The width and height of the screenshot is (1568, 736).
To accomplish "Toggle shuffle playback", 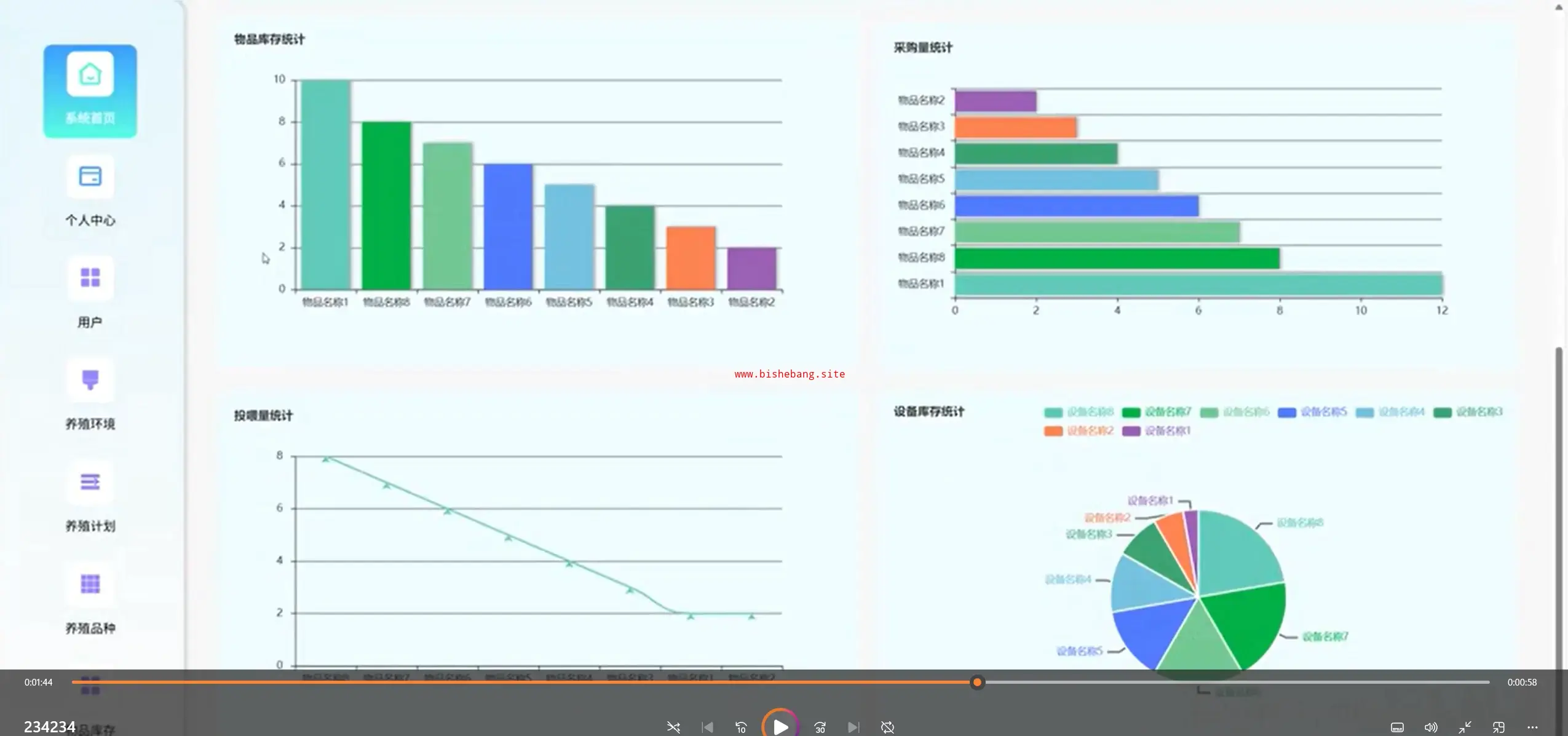I will [673, 727].
